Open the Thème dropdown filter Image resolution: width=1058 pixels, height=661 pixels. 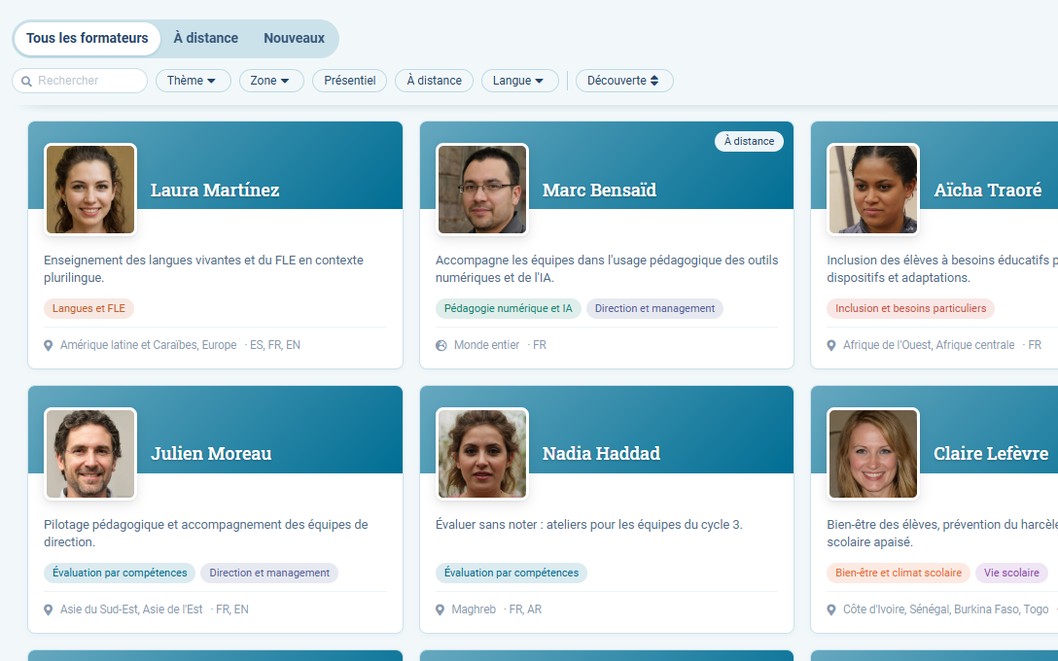coord(193,81)
